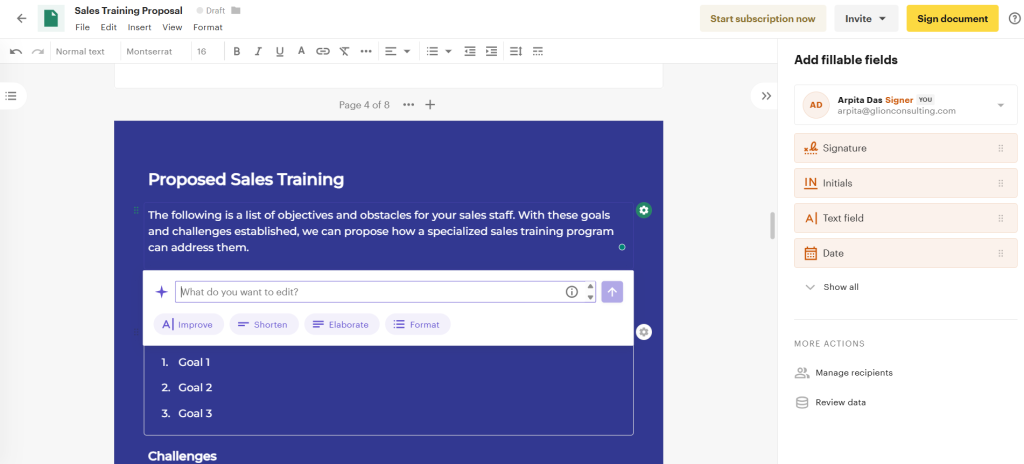
Task: Click the underline formatting icon
Action: [279, 51]
